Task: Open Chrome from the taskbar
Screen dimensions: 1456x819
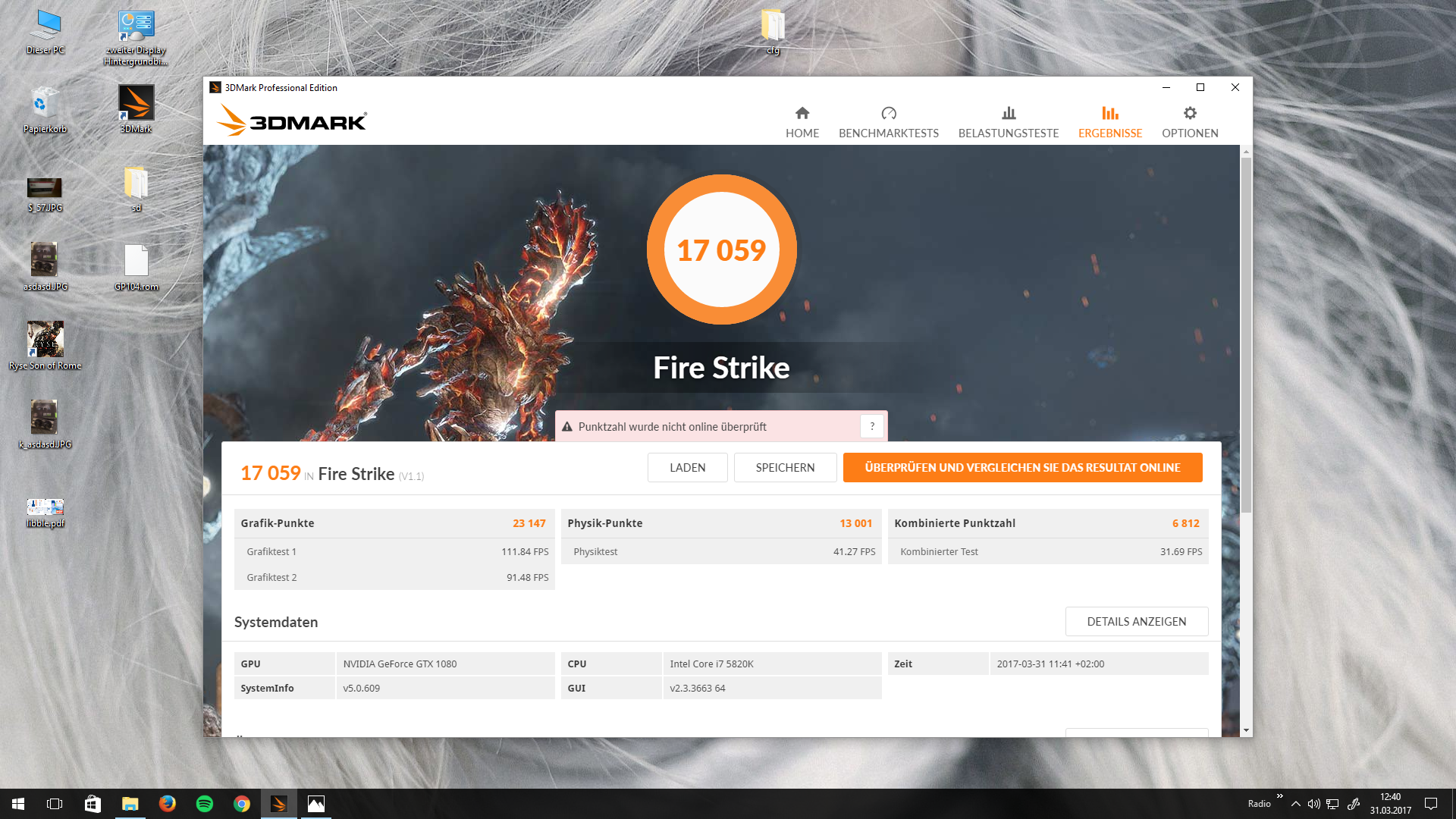Action: [x=242, y=804]
